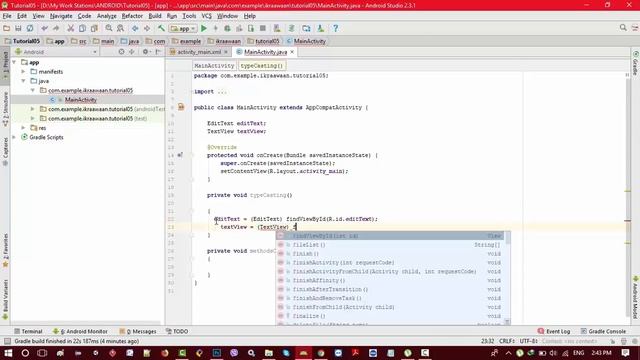This screenshot has height=360, width=640.
Task: Click the tutorial05 navigation bar breadcrumb
Action: pyautogui.click(x=264, y=41)
